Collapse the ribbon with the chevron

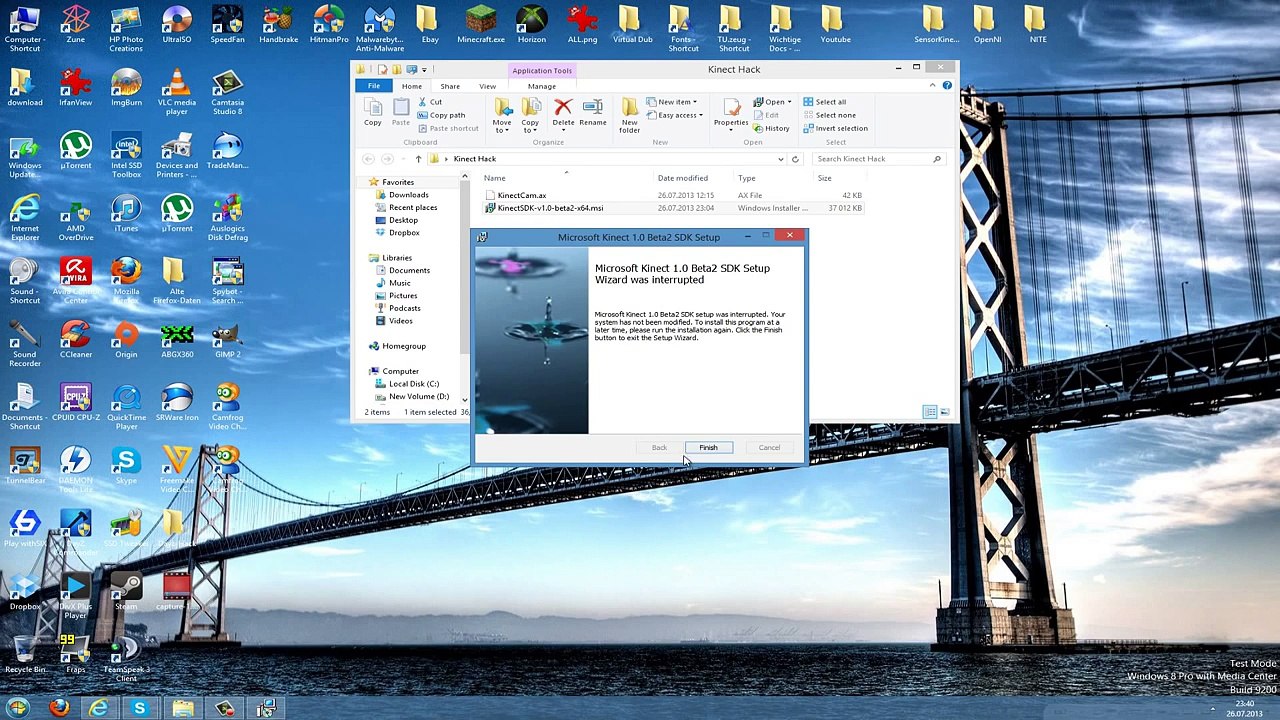pyautogui.click(x=932, y=86)
